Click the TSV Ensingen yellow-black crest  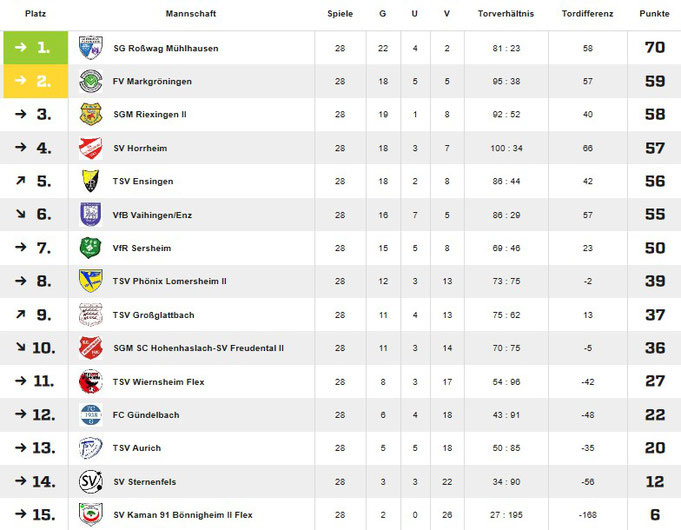point(91,181)
